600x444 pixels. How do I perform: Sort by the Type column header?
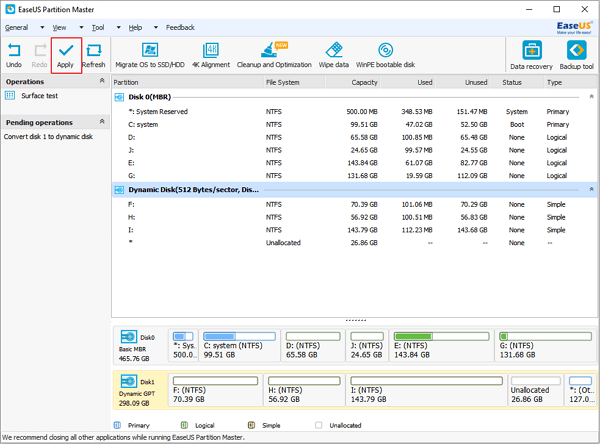pos(570,82)
